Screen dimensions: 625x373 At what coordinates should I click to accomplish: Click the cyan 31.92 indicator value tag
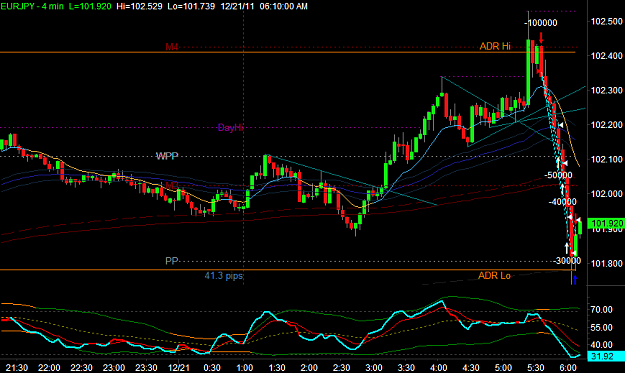tap(606, 356)
